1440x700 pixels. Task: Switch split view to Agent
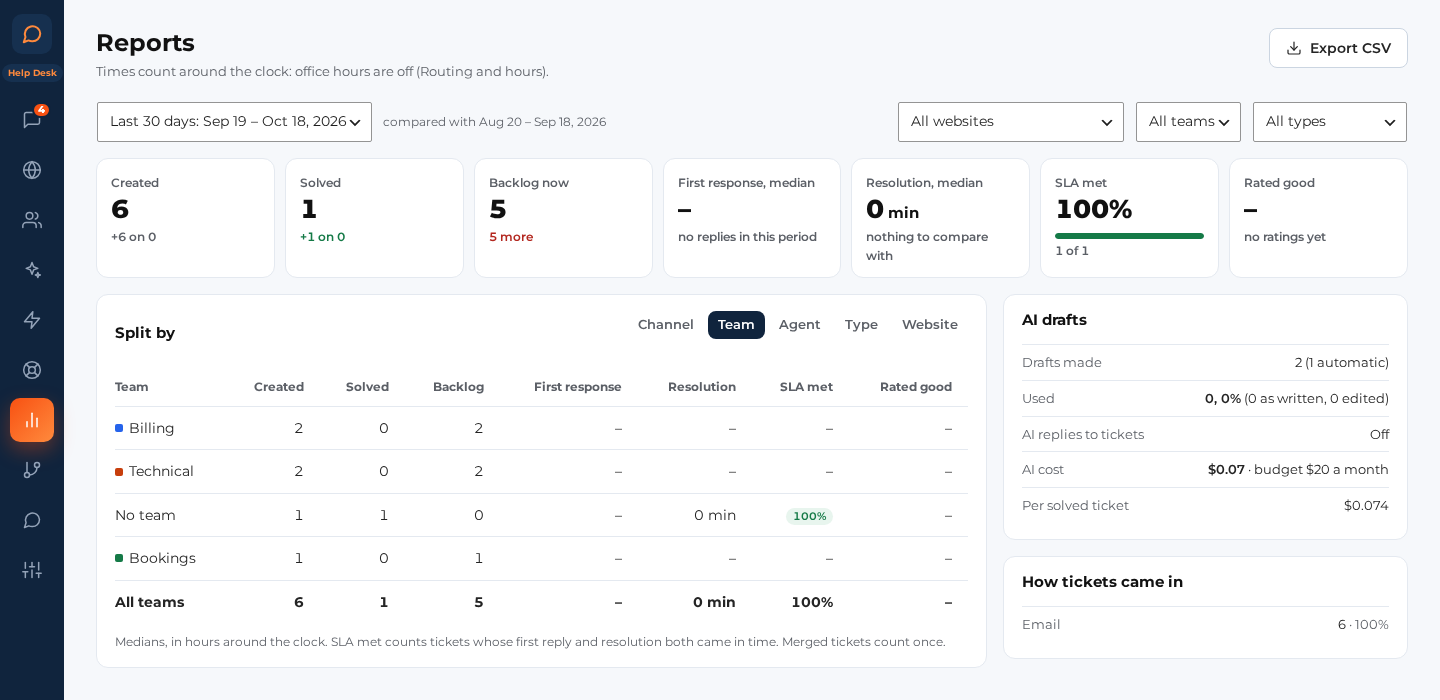(x=800, y=325)
